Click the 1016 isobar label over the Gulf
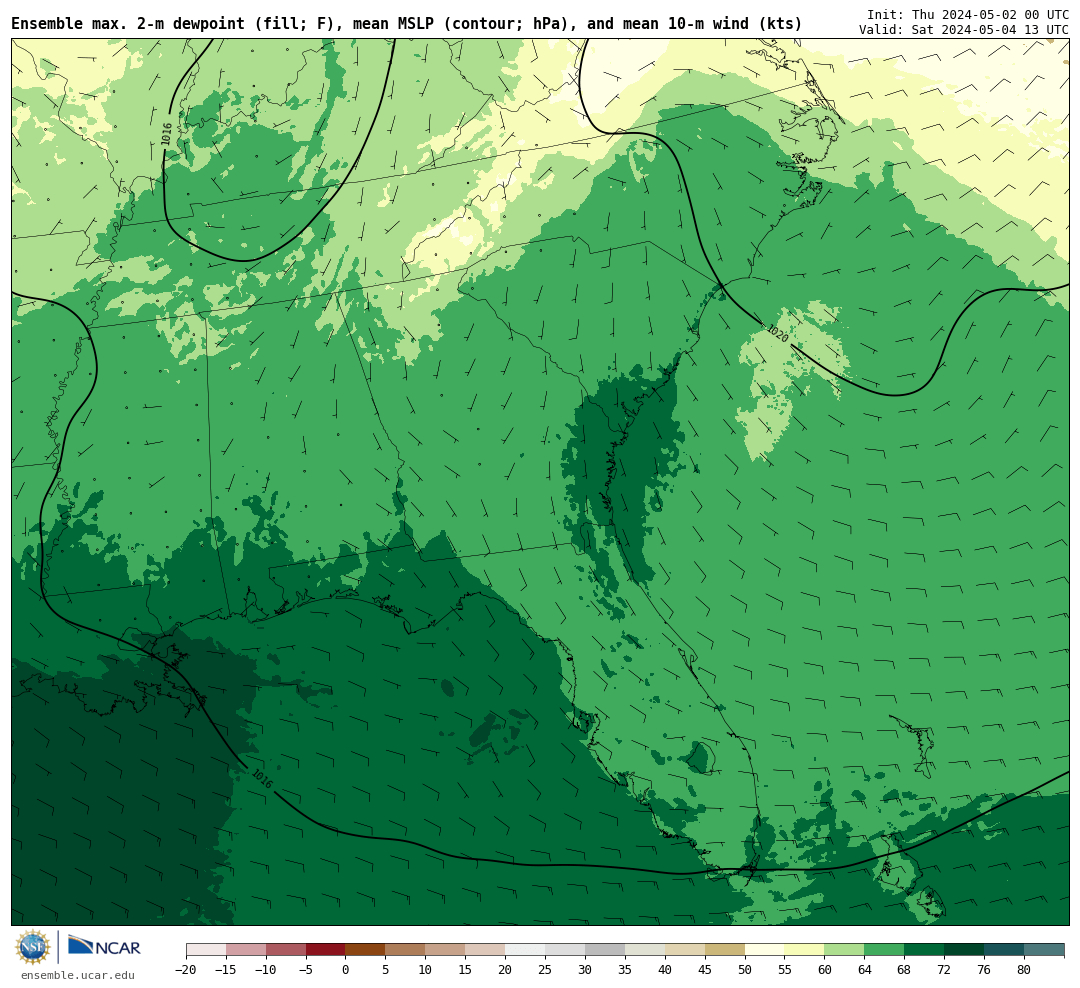Screen dimensions: 1080x988 pyautogui.click(x=262, y=779)
